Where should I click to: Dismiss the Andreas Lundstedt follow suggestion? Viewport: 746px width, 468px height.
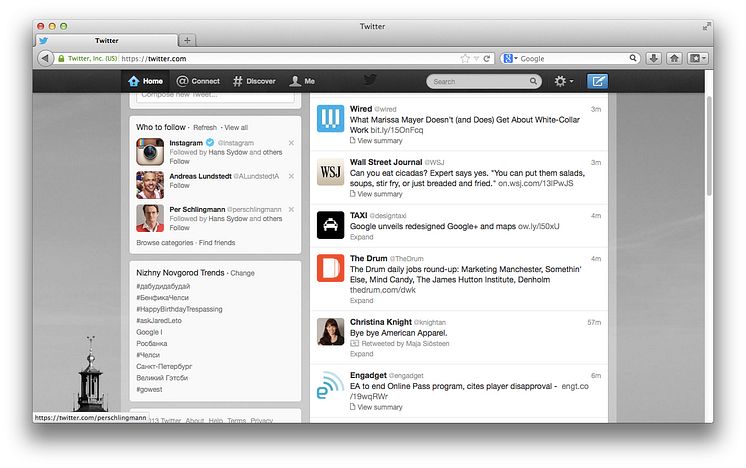(x=291, y=176)
